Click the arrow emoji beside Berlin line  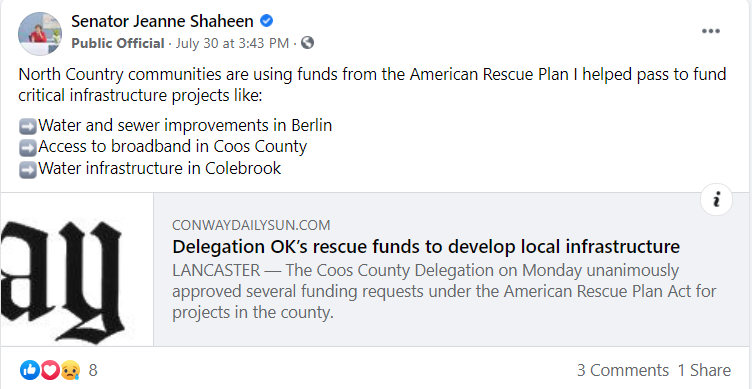[x=28, y=127]
